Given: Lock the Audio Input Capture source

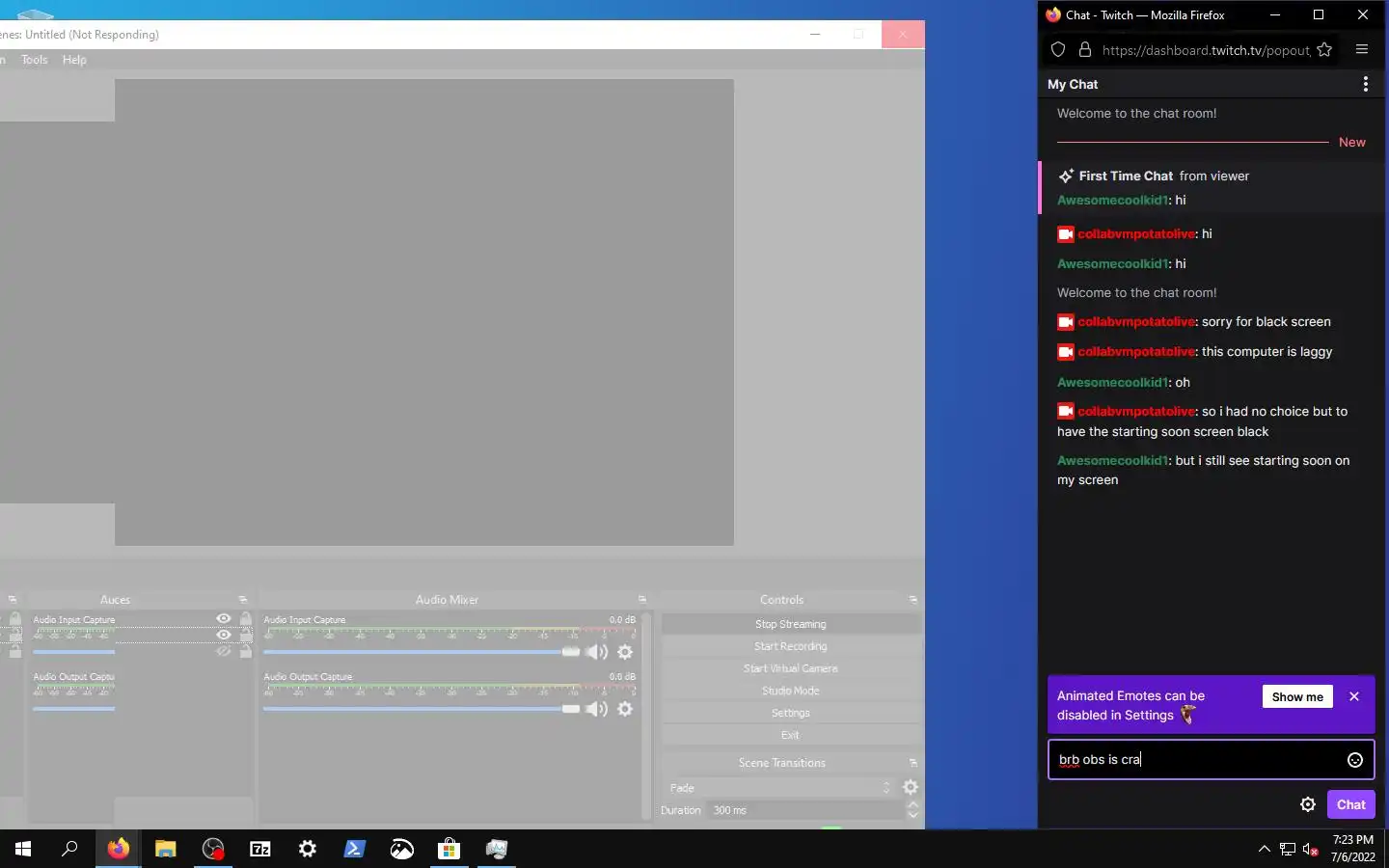Looking at the screenshot, I should [245, 619].
